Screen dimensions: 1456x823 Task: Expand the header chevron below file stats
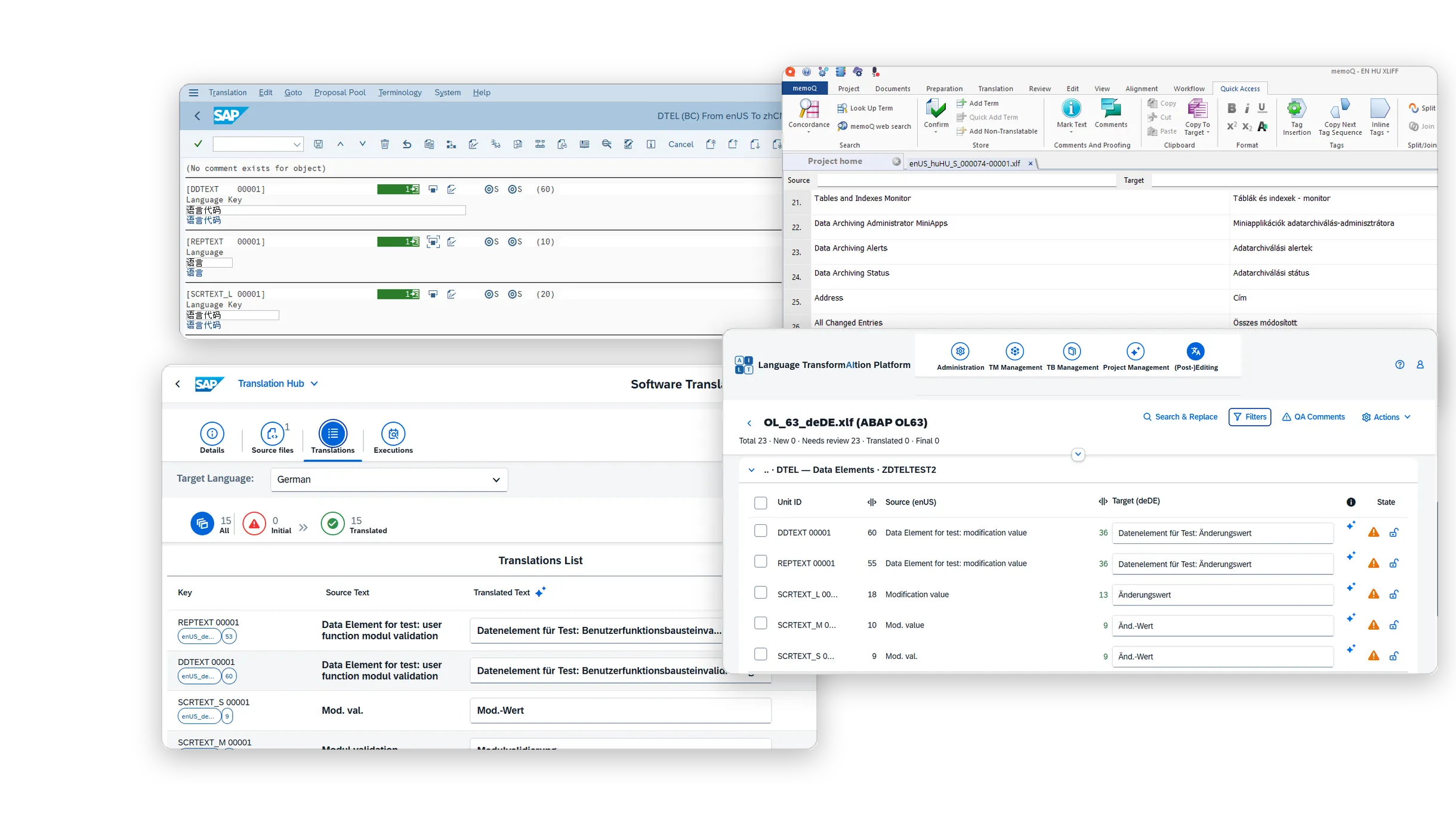(x=1078, y=454)
